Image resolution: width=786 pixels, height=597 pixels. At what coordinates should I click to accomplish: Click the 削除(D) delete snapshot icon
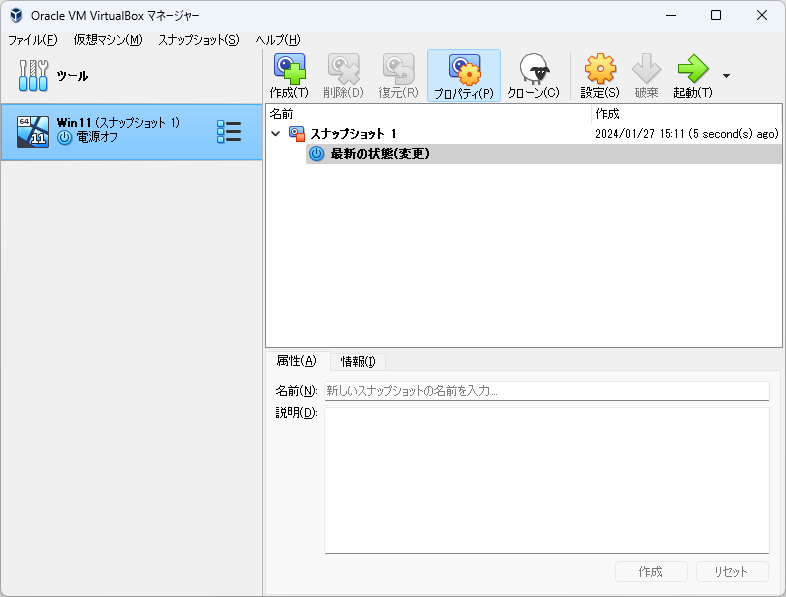[343, 69]
